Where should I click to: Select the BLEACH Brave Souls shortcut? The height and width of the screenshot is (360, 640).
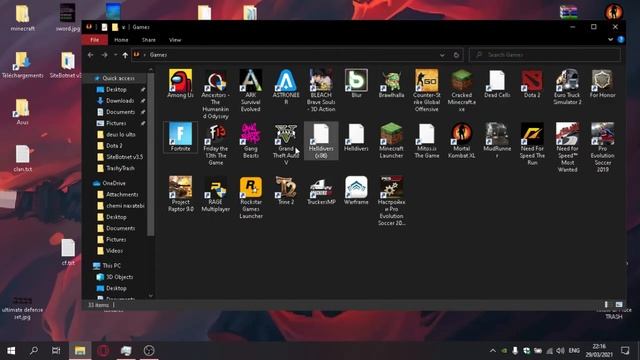click(321, 90)
